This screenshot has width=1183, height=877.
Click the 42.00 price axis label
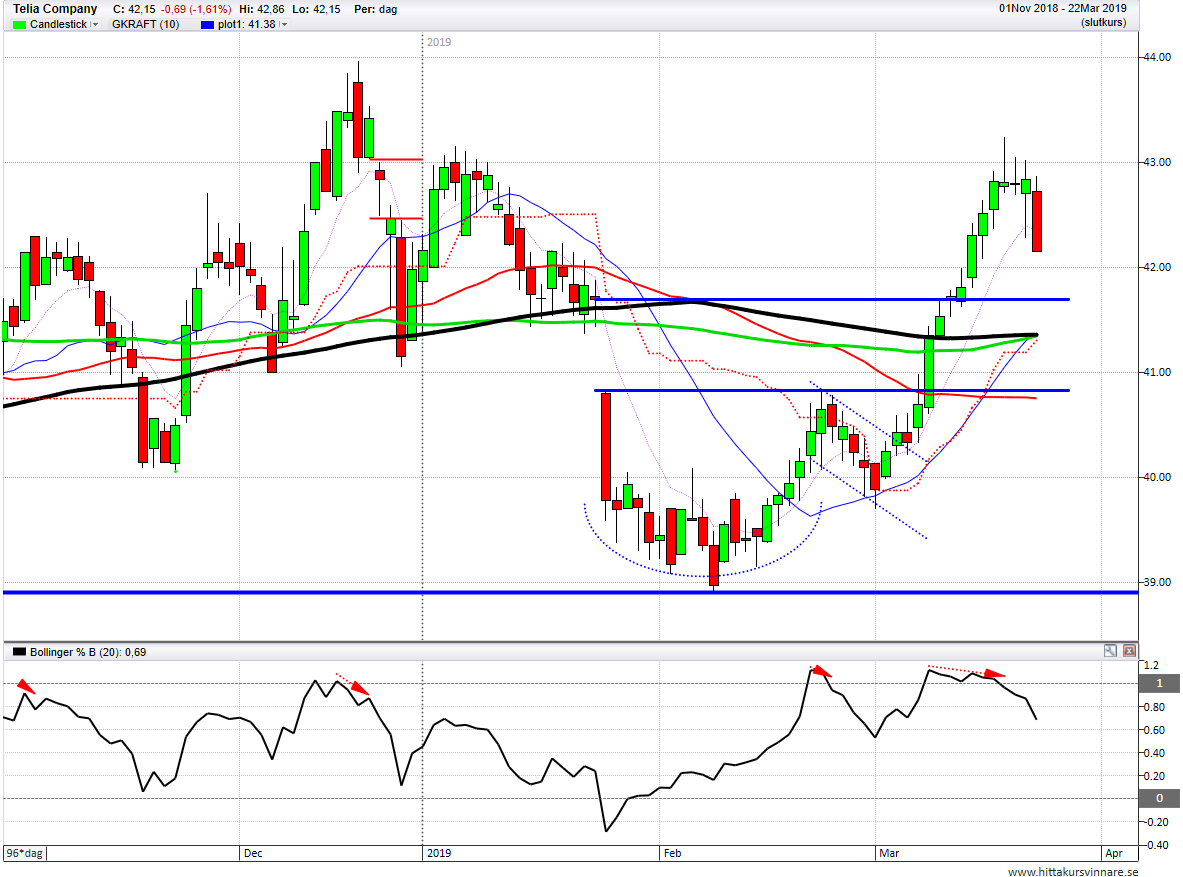[x=1157, y=267]
